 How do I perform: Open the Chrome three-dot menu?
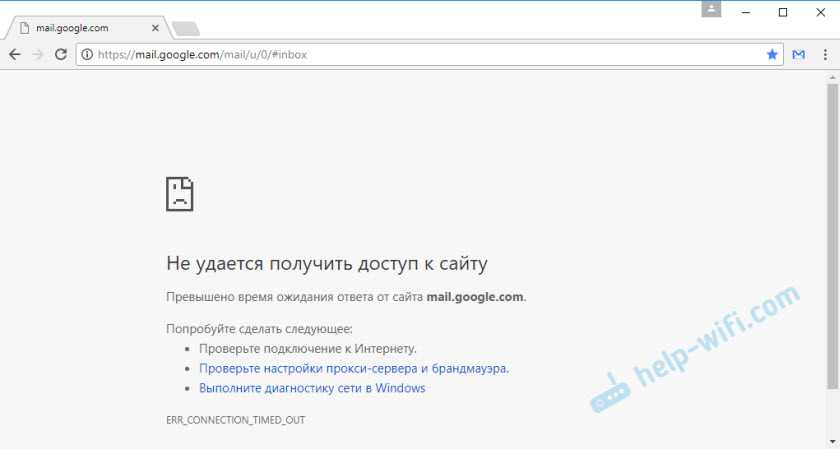coord(824,55)
